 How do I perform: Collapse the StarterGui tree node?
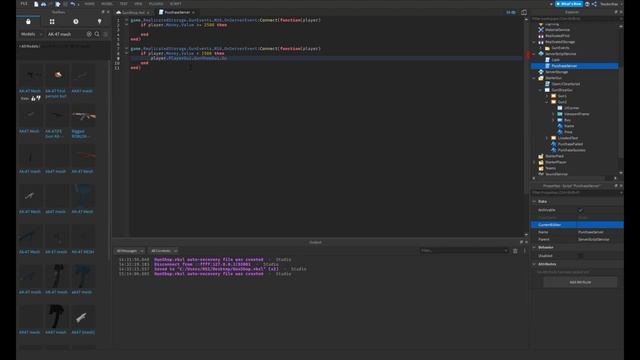coord(534,78)
